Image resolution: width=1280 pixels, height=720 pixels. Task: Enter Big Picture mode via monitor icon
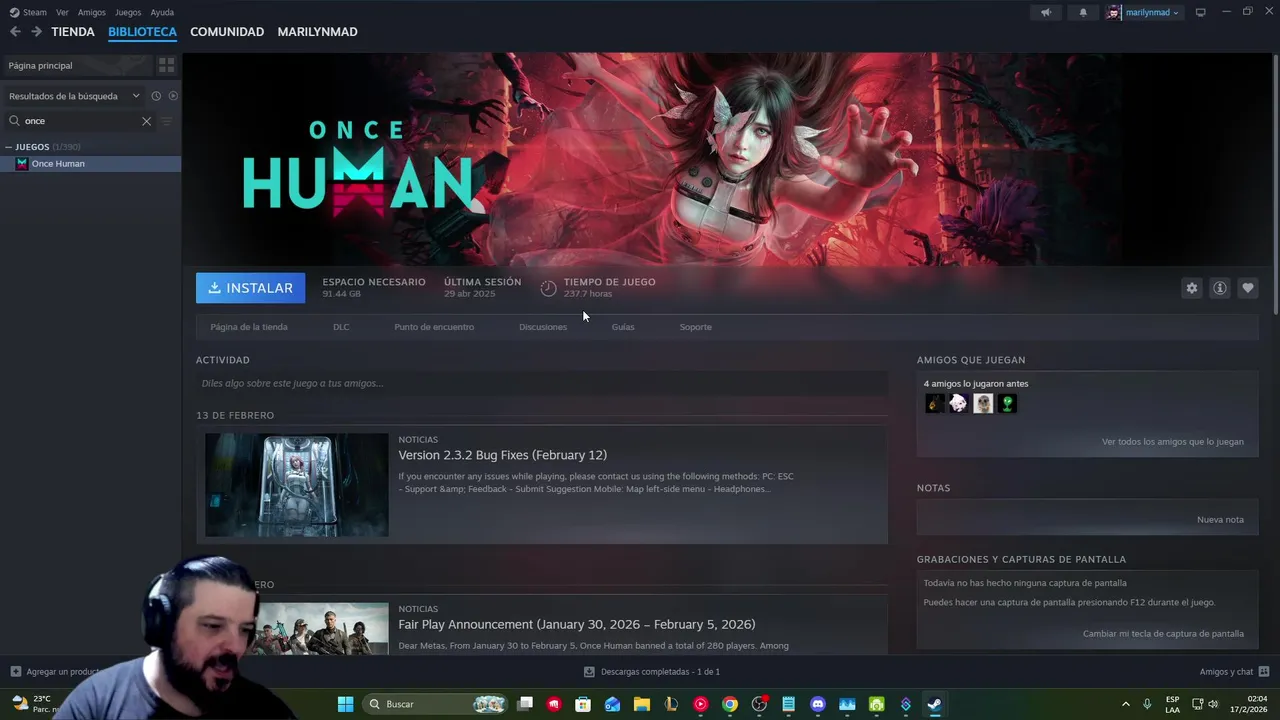tap(1201, 12)
